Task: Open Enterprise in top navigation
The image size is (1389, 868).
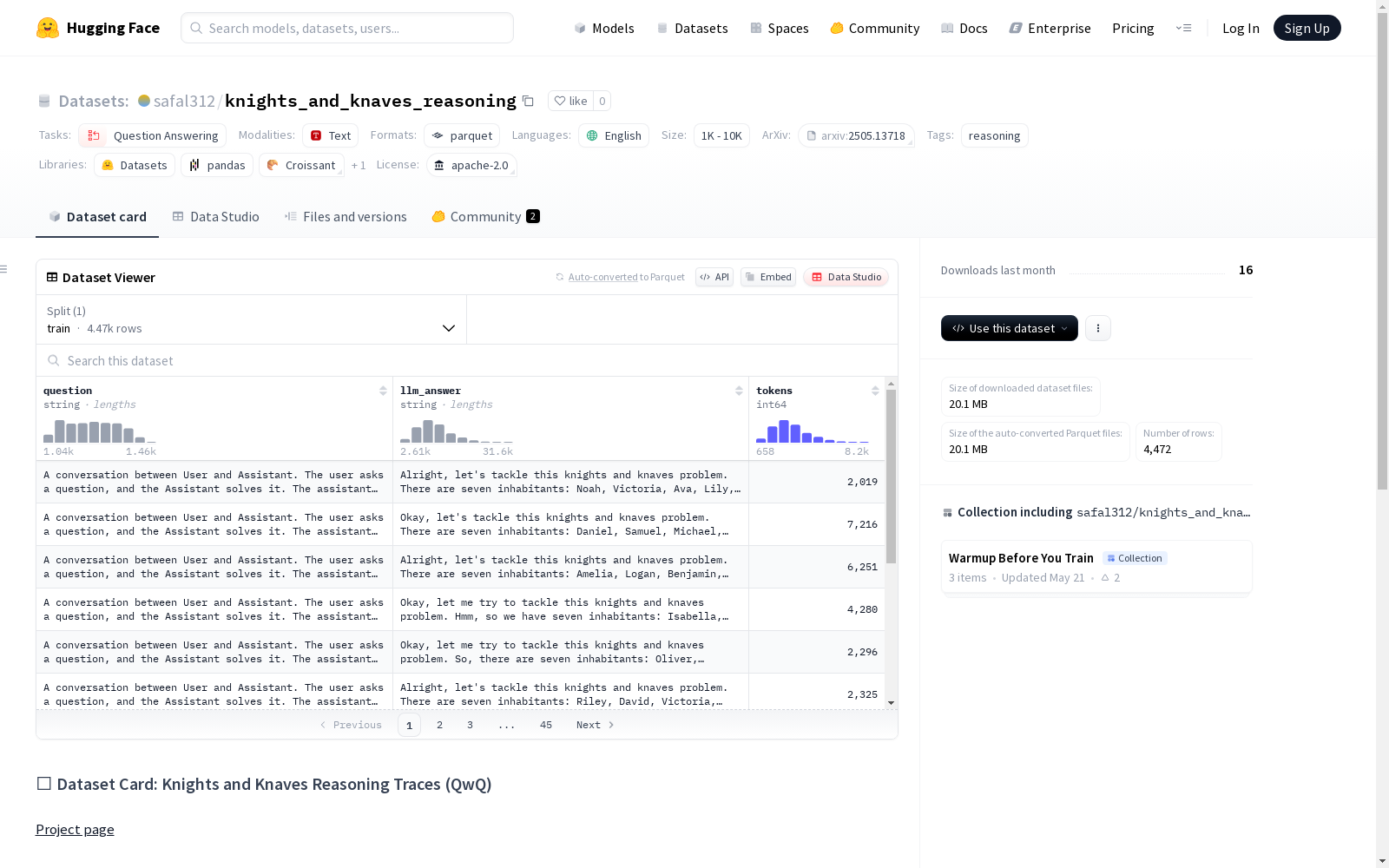Action: click(x=1050, y=28)
